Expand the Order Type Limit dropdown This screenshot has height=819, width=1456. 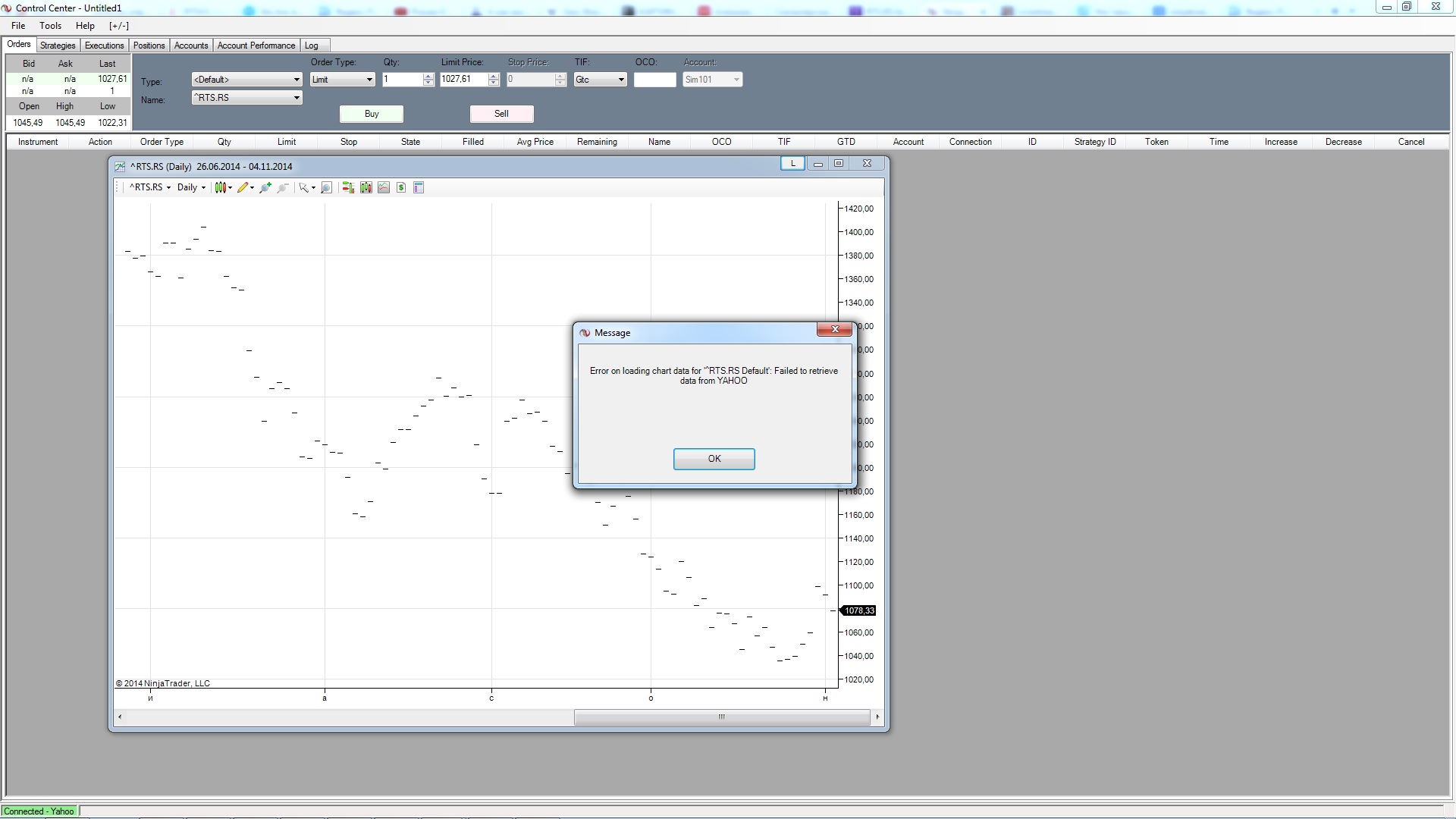[x=343, y=80]
